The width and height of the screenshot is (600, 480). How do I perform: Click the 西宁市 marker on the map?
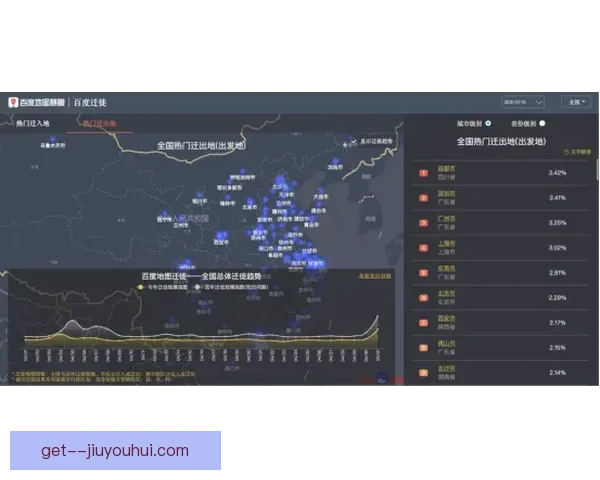(x=165, y=214)
